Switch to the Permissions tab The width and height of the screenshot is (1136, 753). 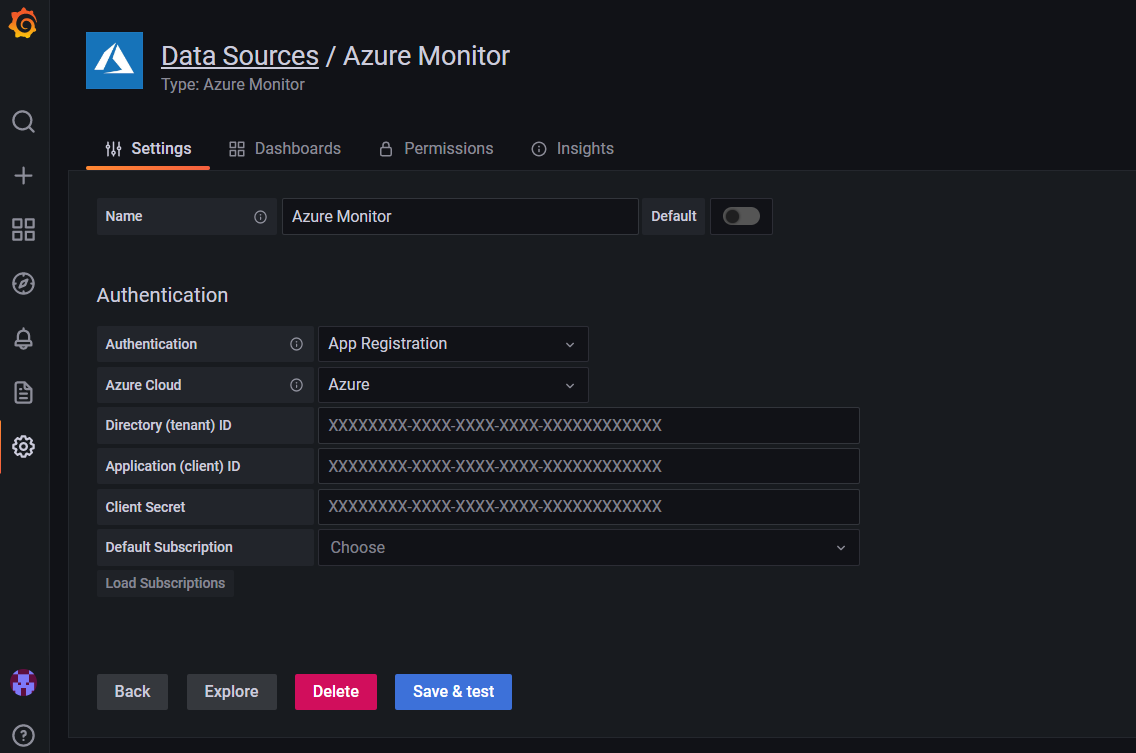pyautogui.click(x=448, y=148)
